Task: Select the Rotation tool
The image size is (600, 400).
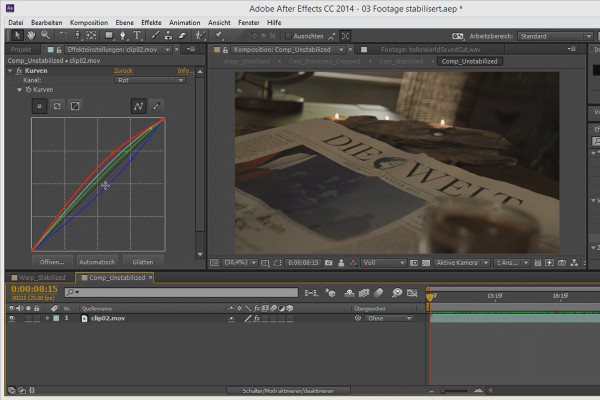Action: pos(63,36)
